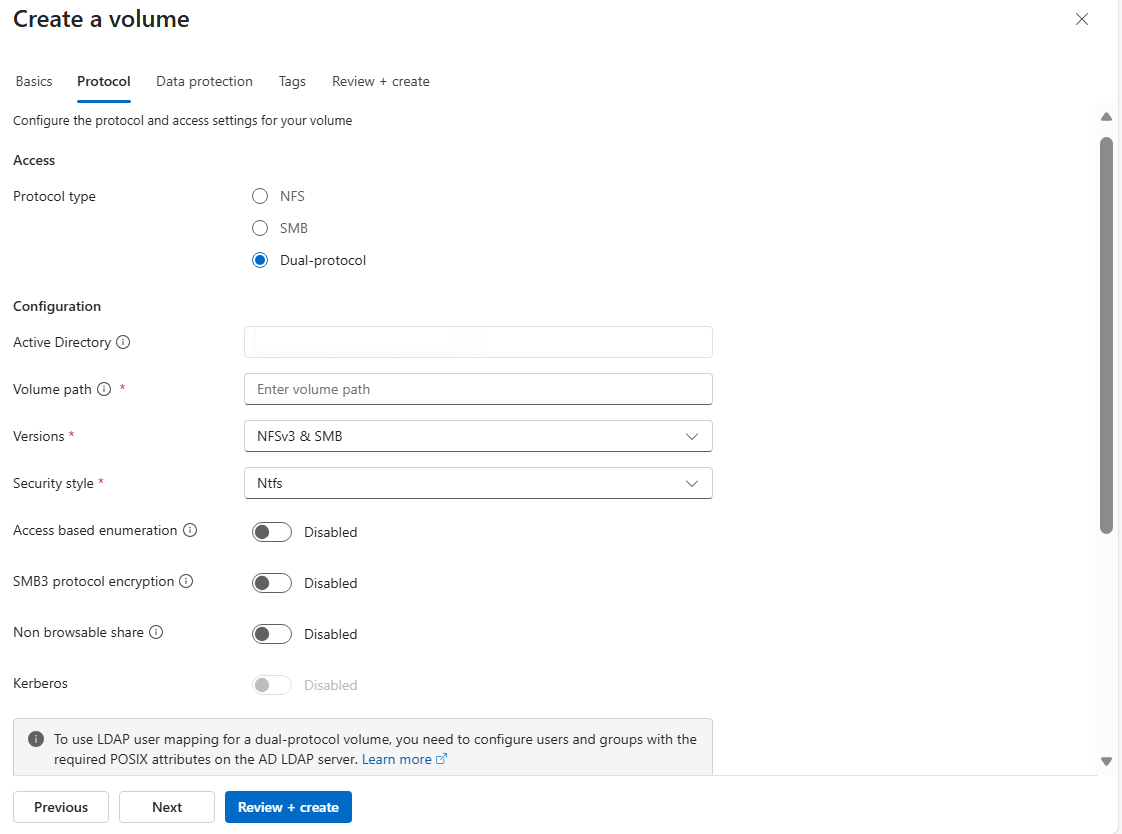Enable Access based enumeration toggle

[272, 532]
